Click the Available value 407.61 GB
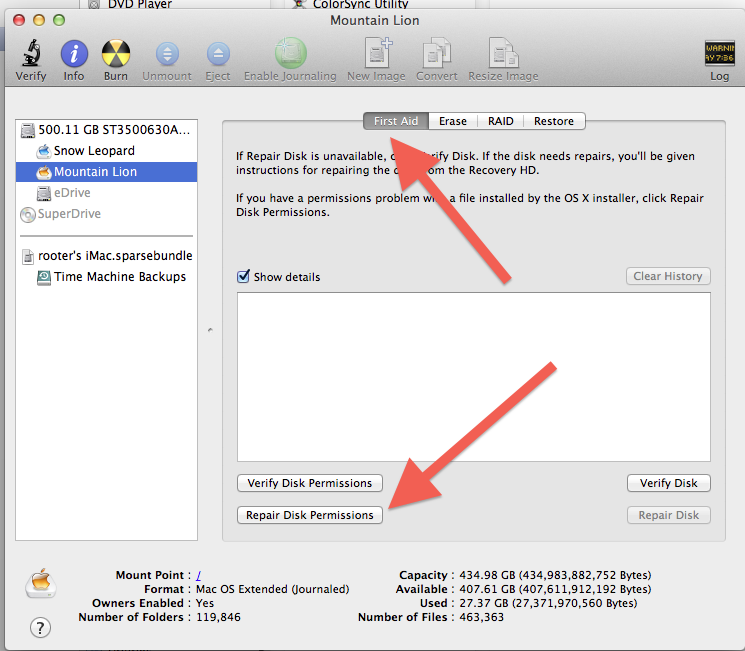 coord(555,589)
